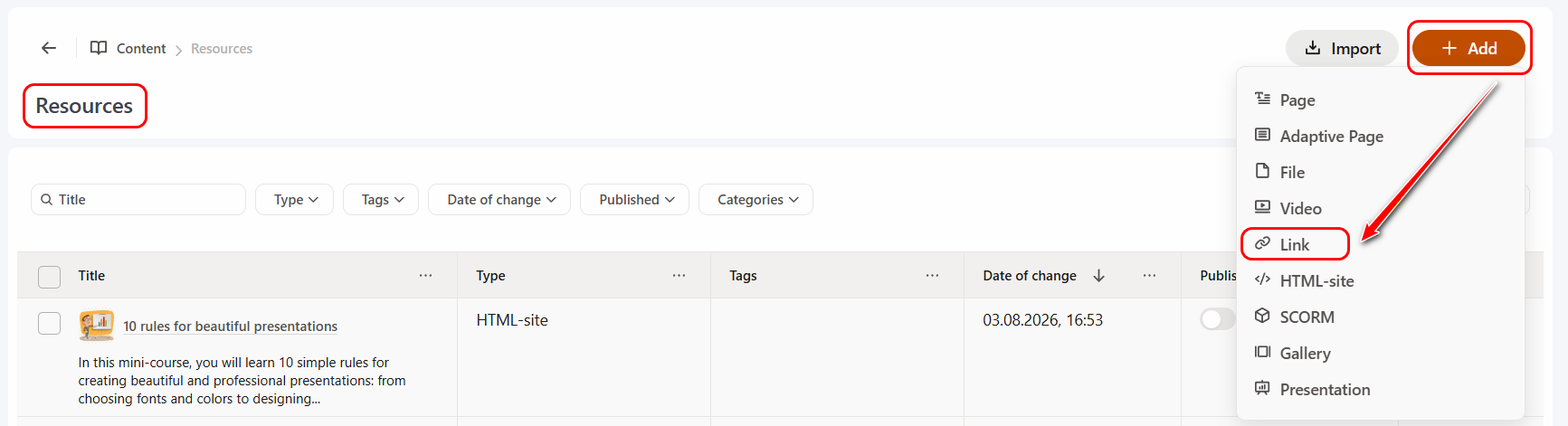Click the Import button
Viewport: 1568px width, 426px height.
[x=1343, y=48]
